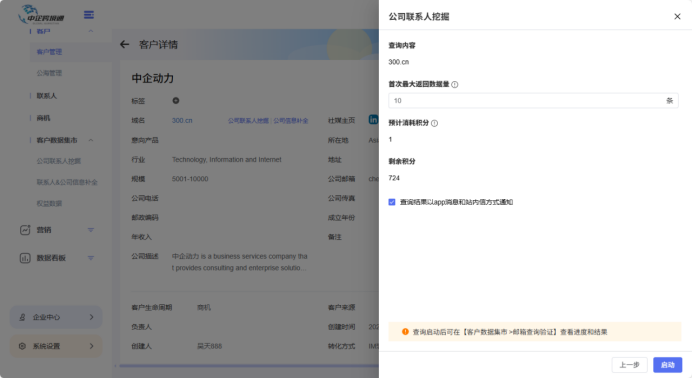Image resolution: width=693 pixels, height=378 pixels.
Task: Click the warning icon in the notice bar
Action: [x=405, y=332]
